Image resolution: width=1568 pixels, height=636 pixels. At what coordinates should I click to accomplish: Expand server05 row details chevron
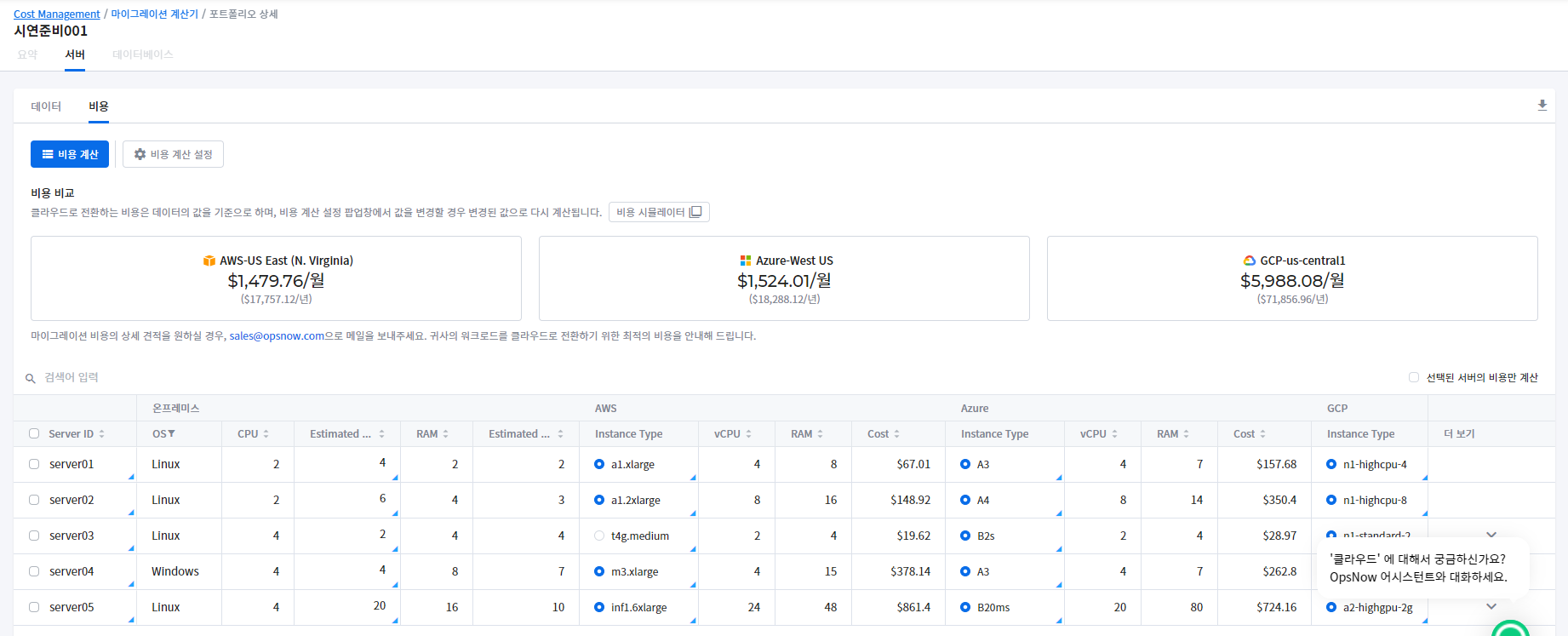click(x=1491, y=607)
